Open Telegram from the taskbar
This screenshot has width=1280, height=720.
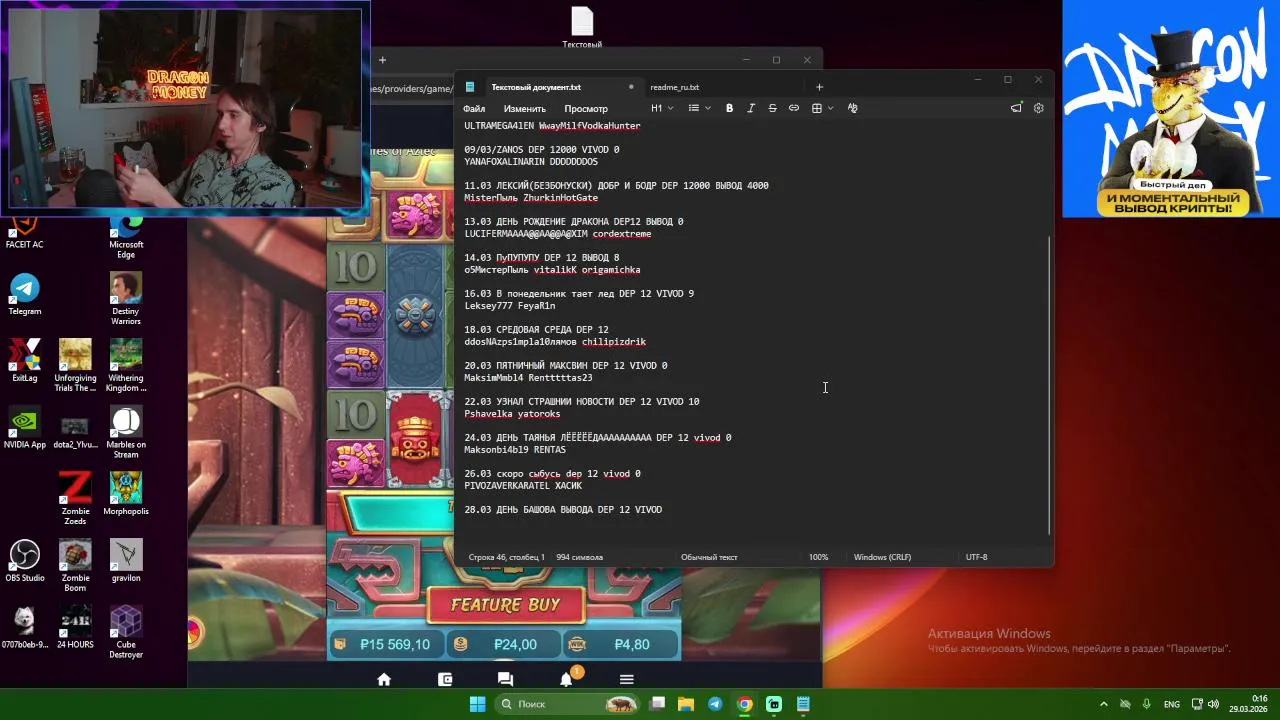click(x=715, y=704)
